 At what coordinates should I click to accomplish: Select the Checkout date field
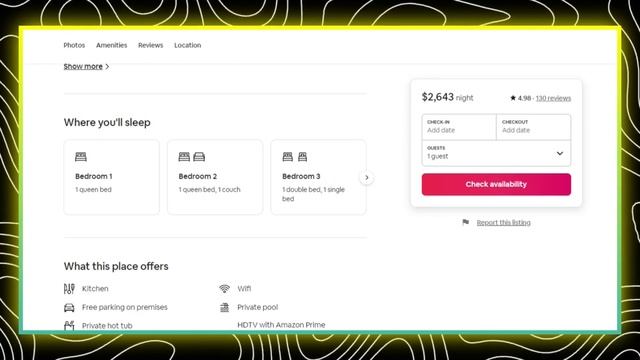(x=533, y=127)
